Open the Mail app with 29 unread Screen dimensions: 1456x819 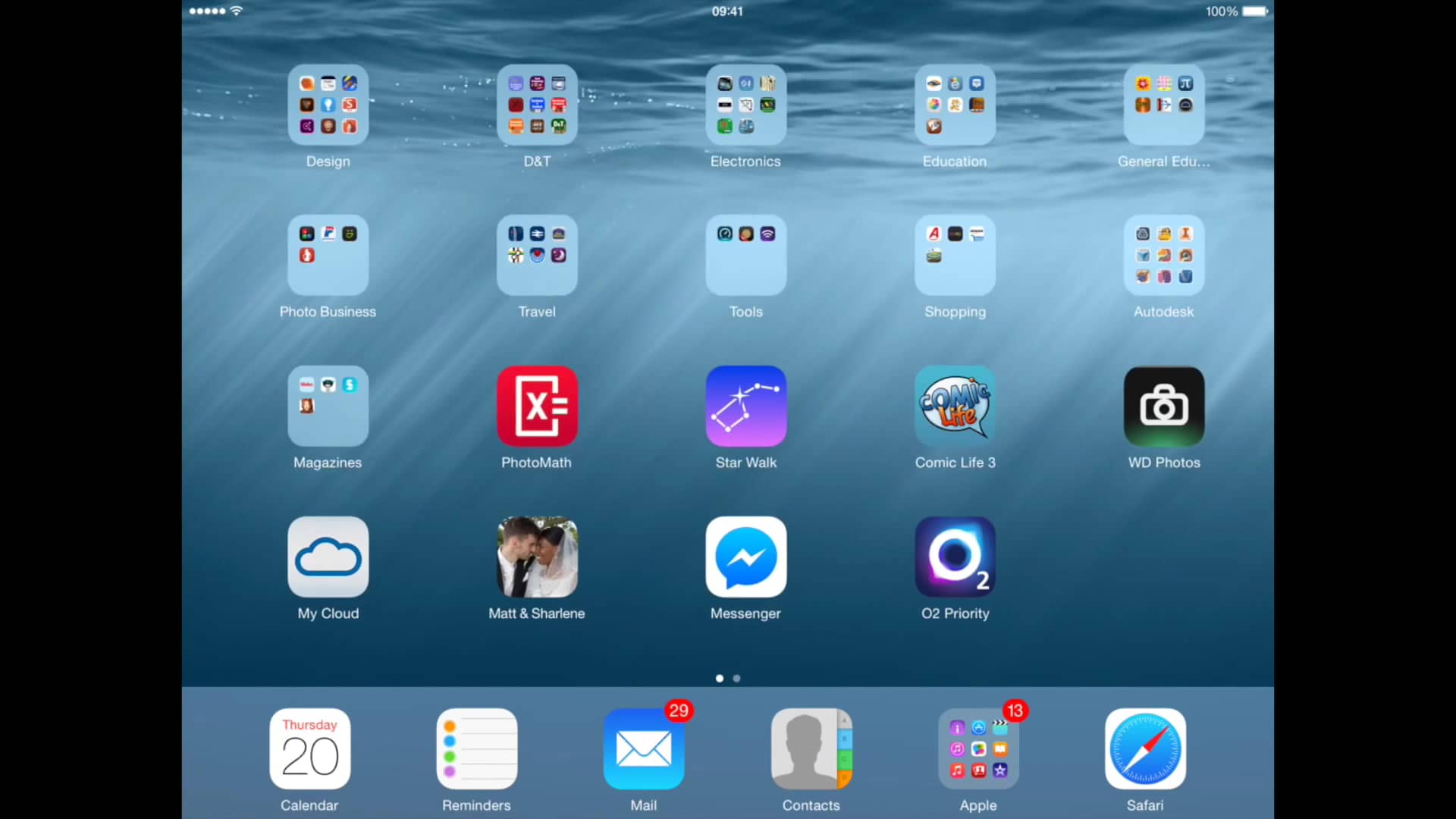643,749
